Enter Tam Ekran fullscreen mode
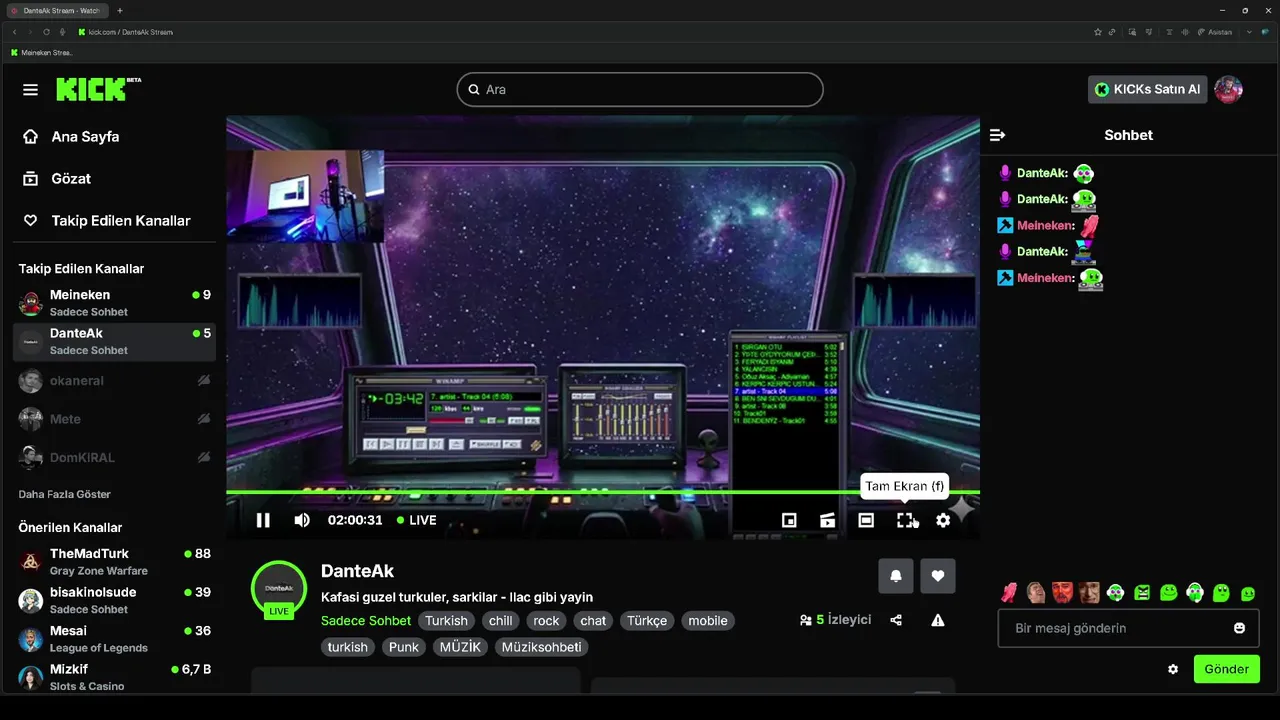Screen dimensions: 1280x720 [x=905, y=520]
